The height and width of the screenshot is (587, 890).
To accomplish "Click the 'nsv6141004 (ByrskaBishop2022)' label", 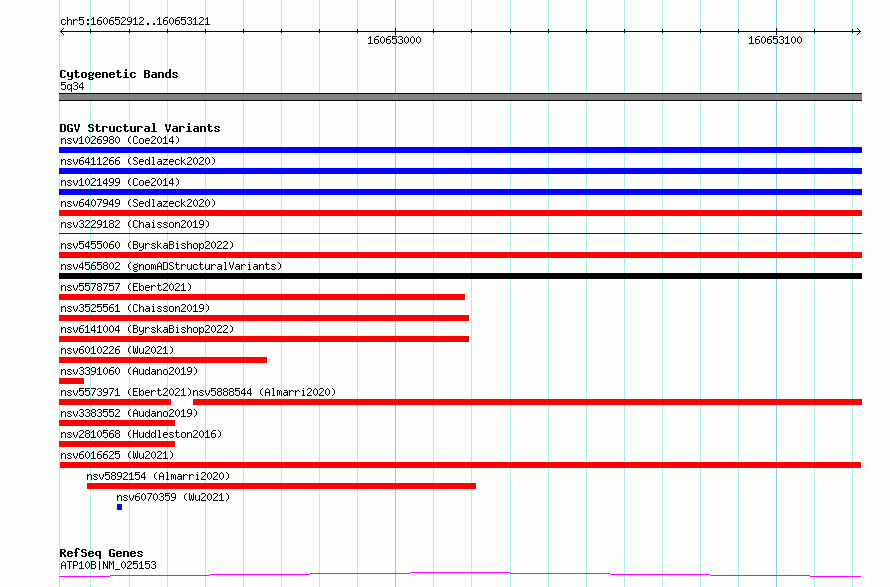I will click(147, 329).
